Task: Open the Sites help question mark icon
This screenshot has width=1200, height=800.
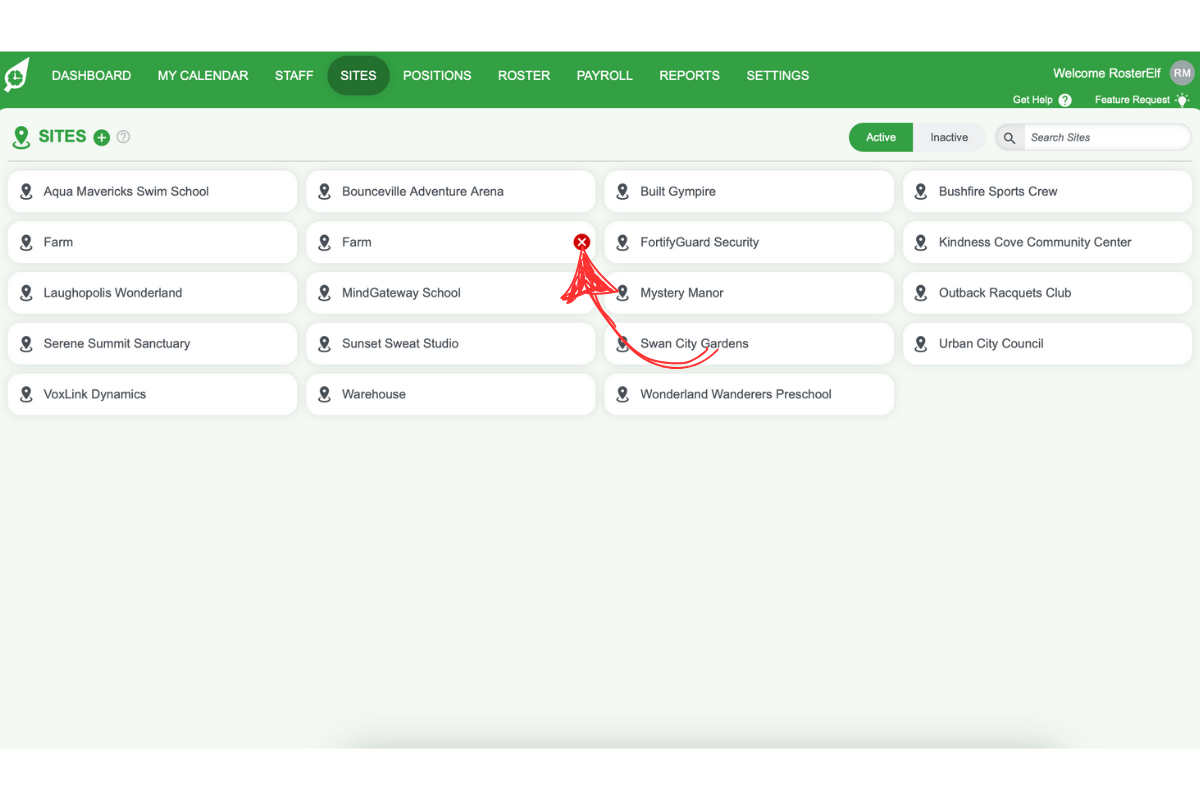Action: click(123, 137)
